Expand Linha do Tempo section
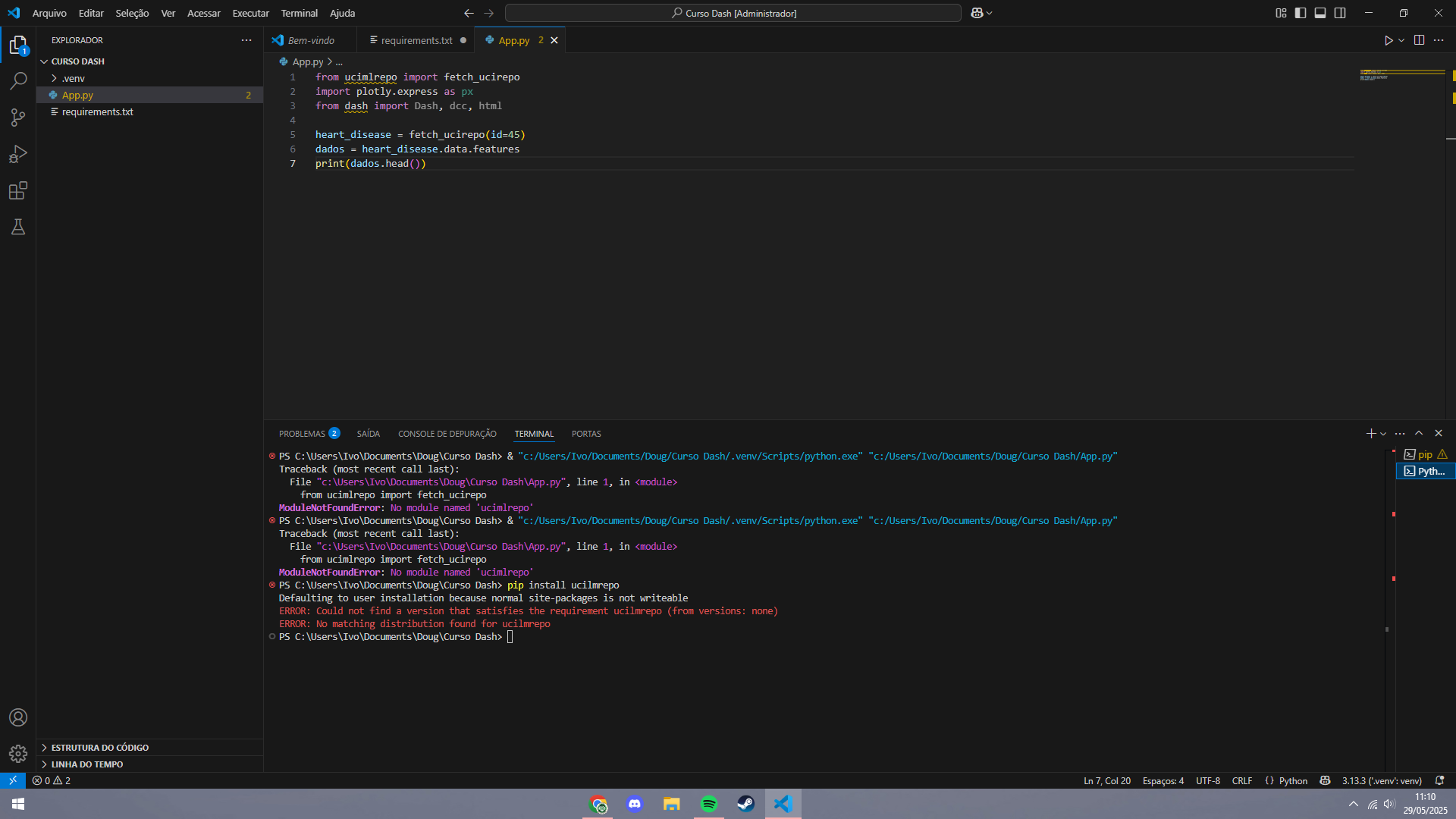Screen dimensions: 1456x819 (x=149, y=764)
